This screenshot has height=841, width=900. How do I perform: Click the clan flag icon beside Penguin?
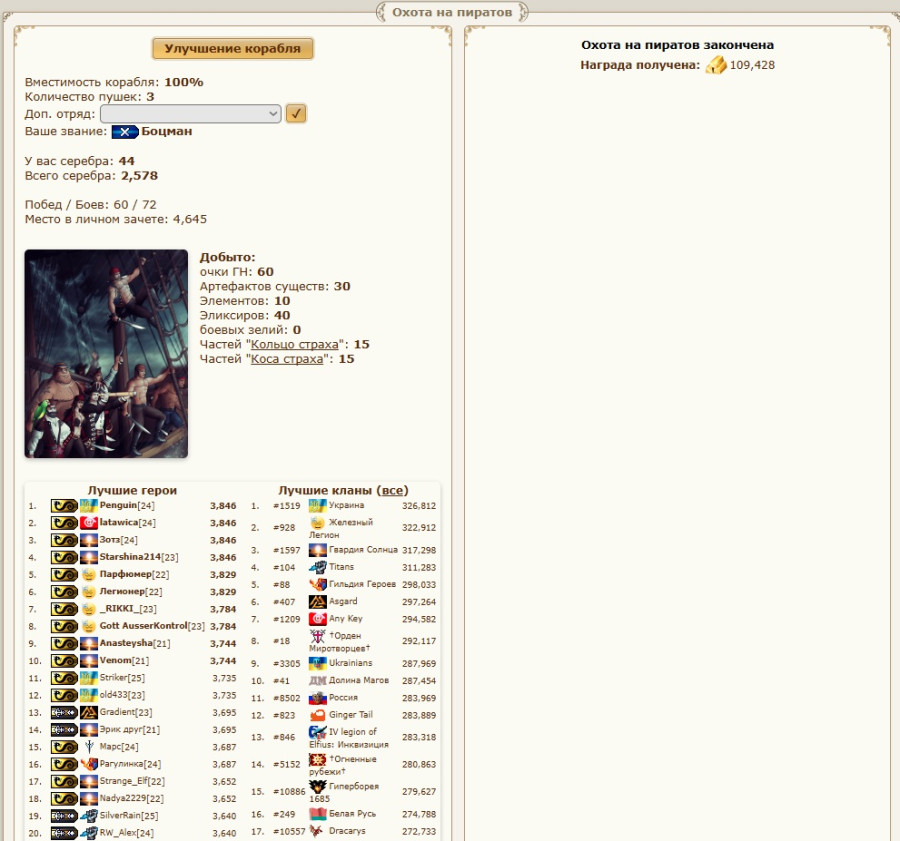pos(88,506)
